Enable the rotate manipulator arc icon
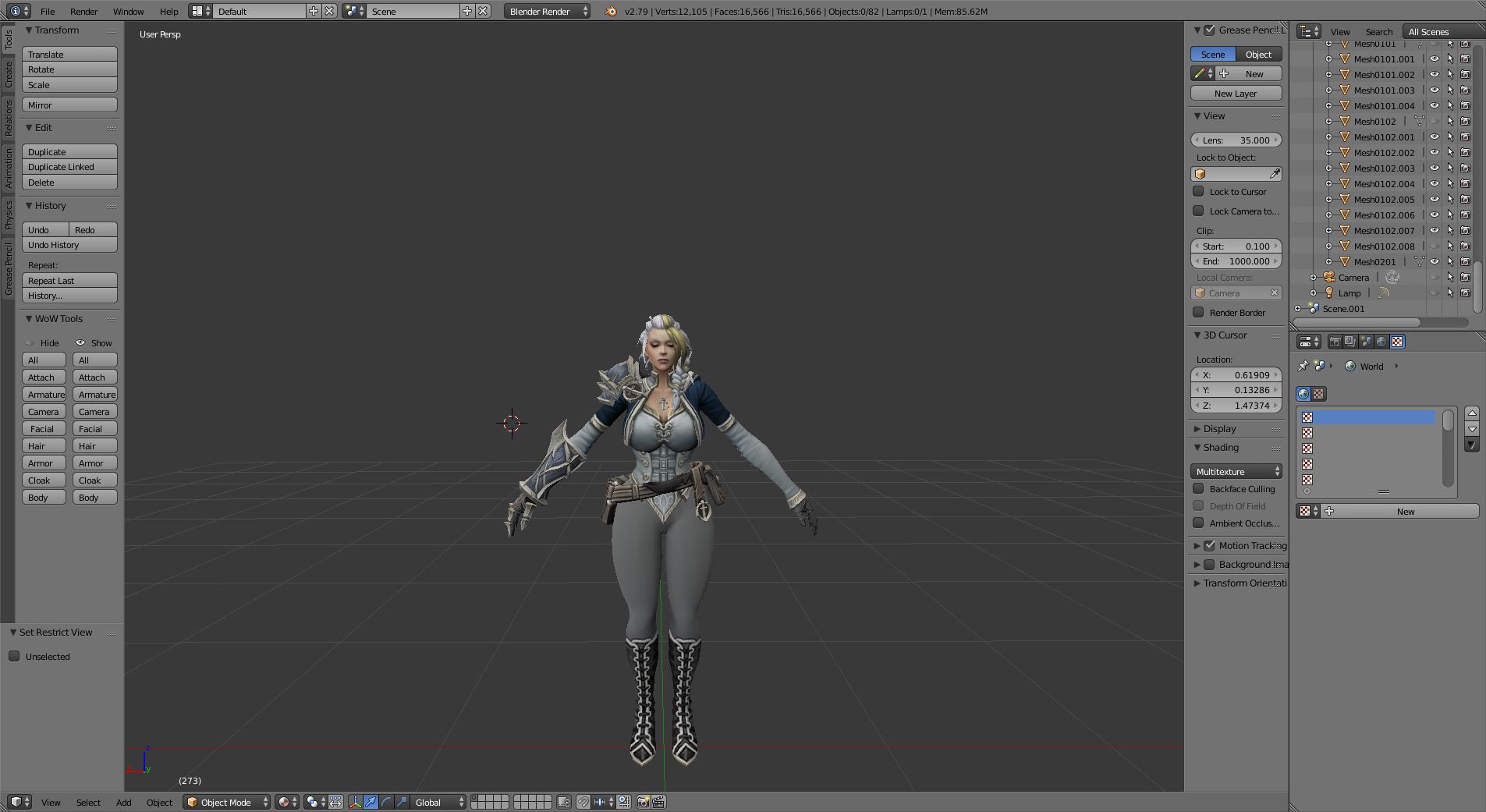This screenshot has width=1486, height=812. coord(386,802)
